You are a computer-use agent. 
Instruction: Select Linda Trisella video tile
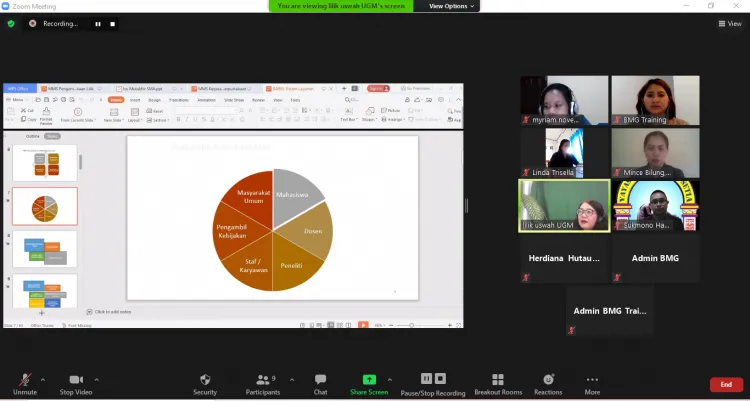click(564, 153)
